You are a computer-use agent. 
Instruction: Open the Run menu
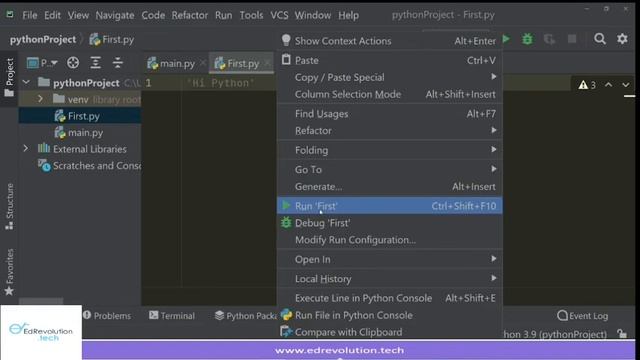(223, 15)
